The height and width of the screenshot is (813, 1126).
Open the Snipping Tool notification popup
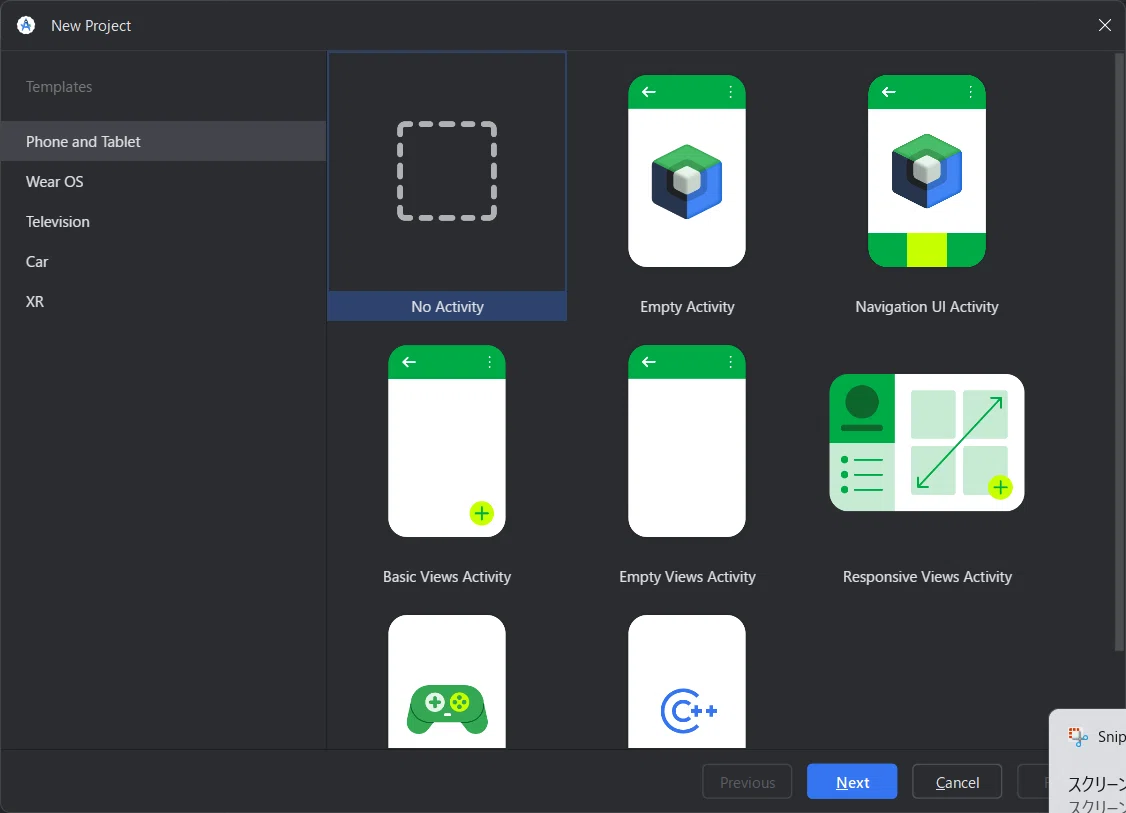1088,761
